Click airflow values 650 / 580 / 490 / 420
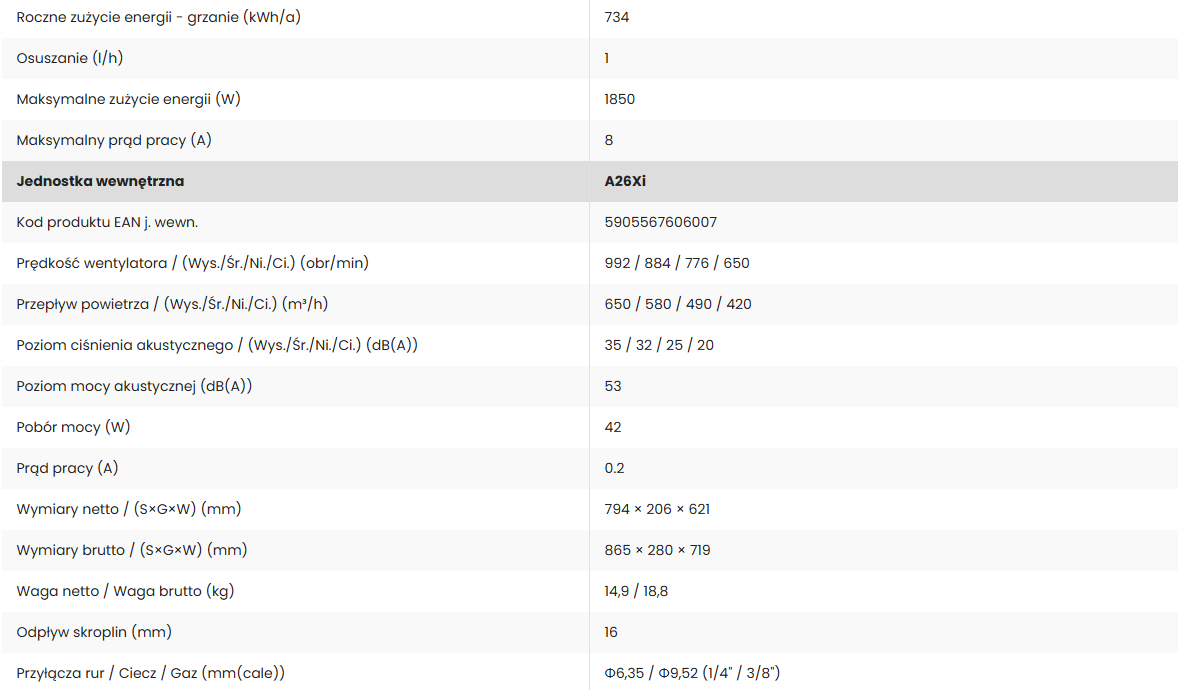 [x=677, y=304]
